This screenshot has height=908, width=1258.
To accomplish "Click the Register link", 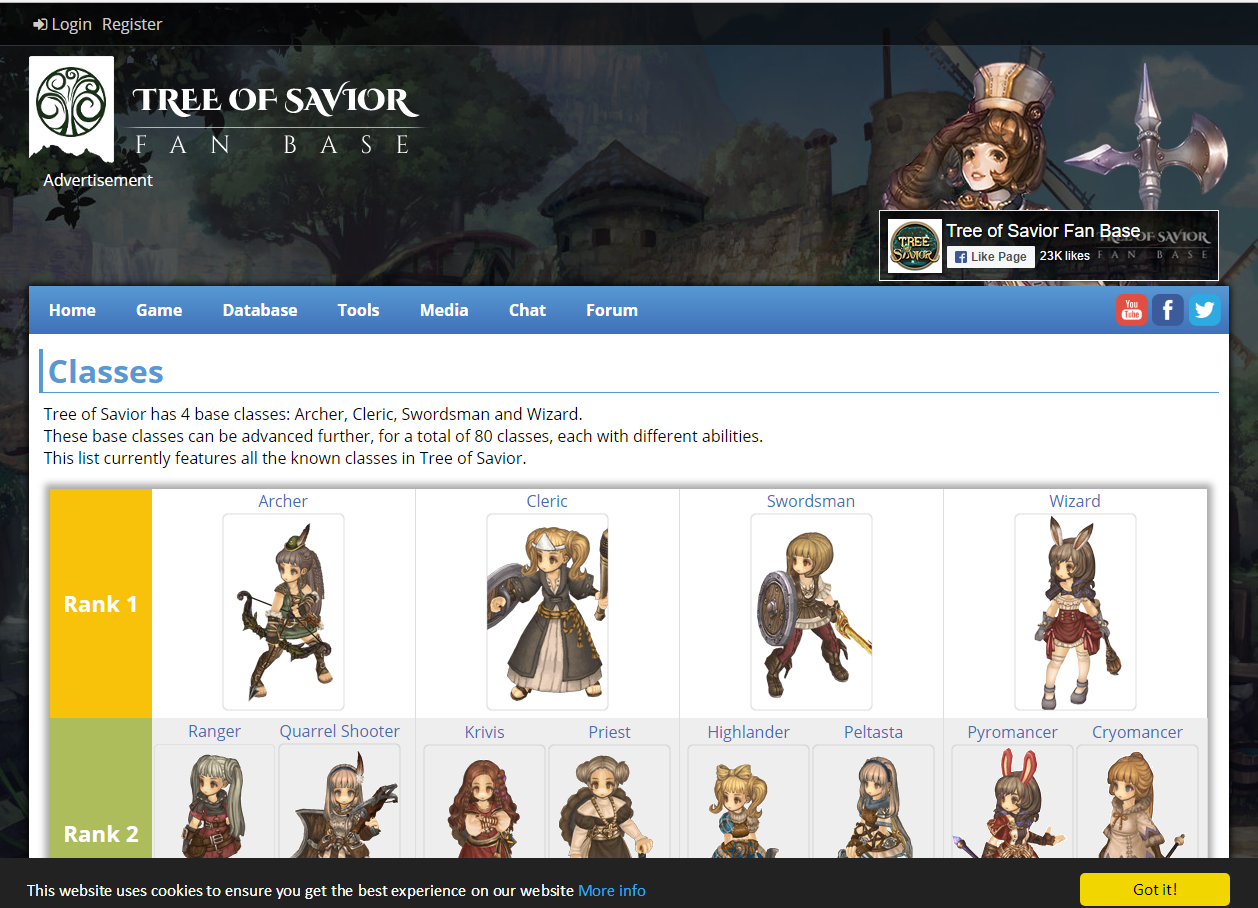I will [132, 24].
